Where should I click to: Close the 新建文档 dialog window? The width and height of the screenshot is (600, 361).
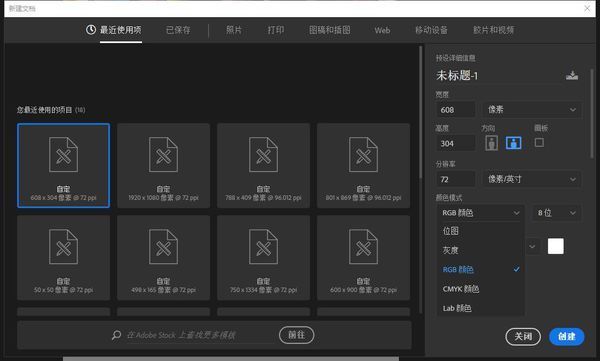[587, 8]
